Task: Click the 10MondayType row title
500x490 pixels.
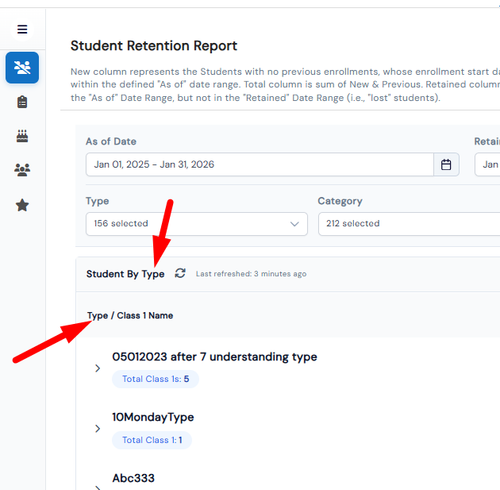Action: pyautogui.click(x=153, y=417)
